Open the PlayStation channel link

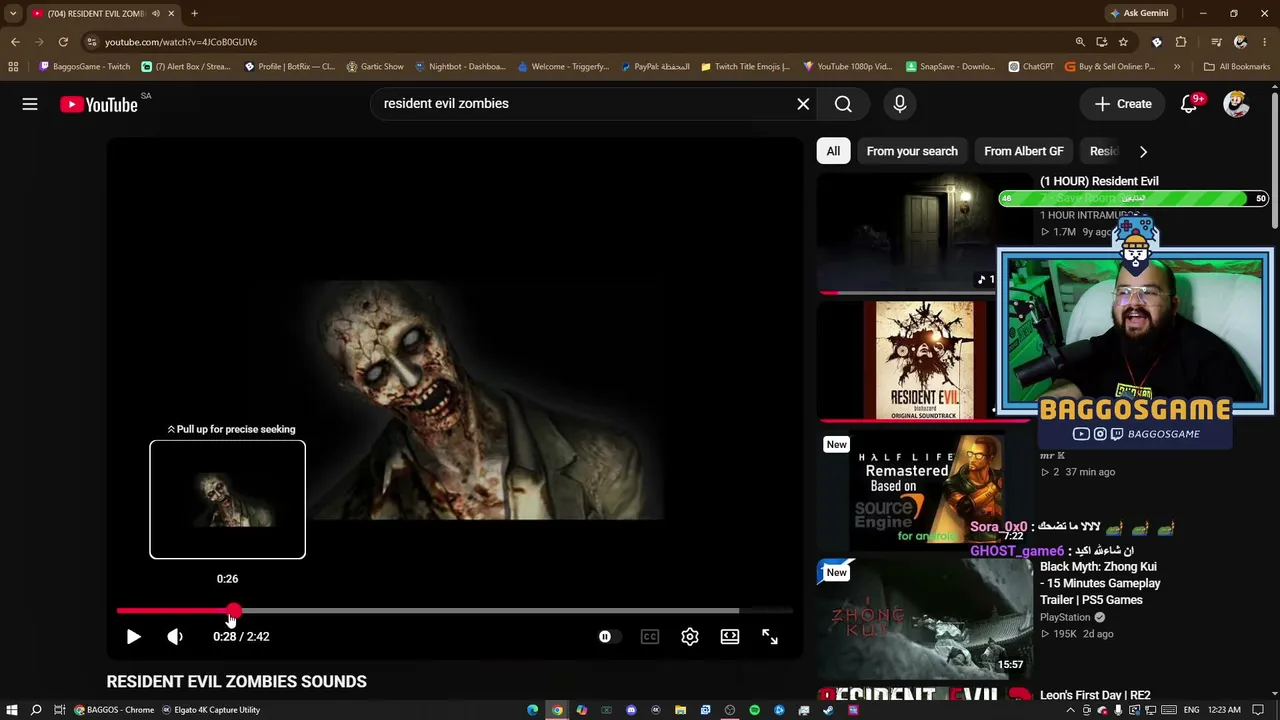[1065, 617]
